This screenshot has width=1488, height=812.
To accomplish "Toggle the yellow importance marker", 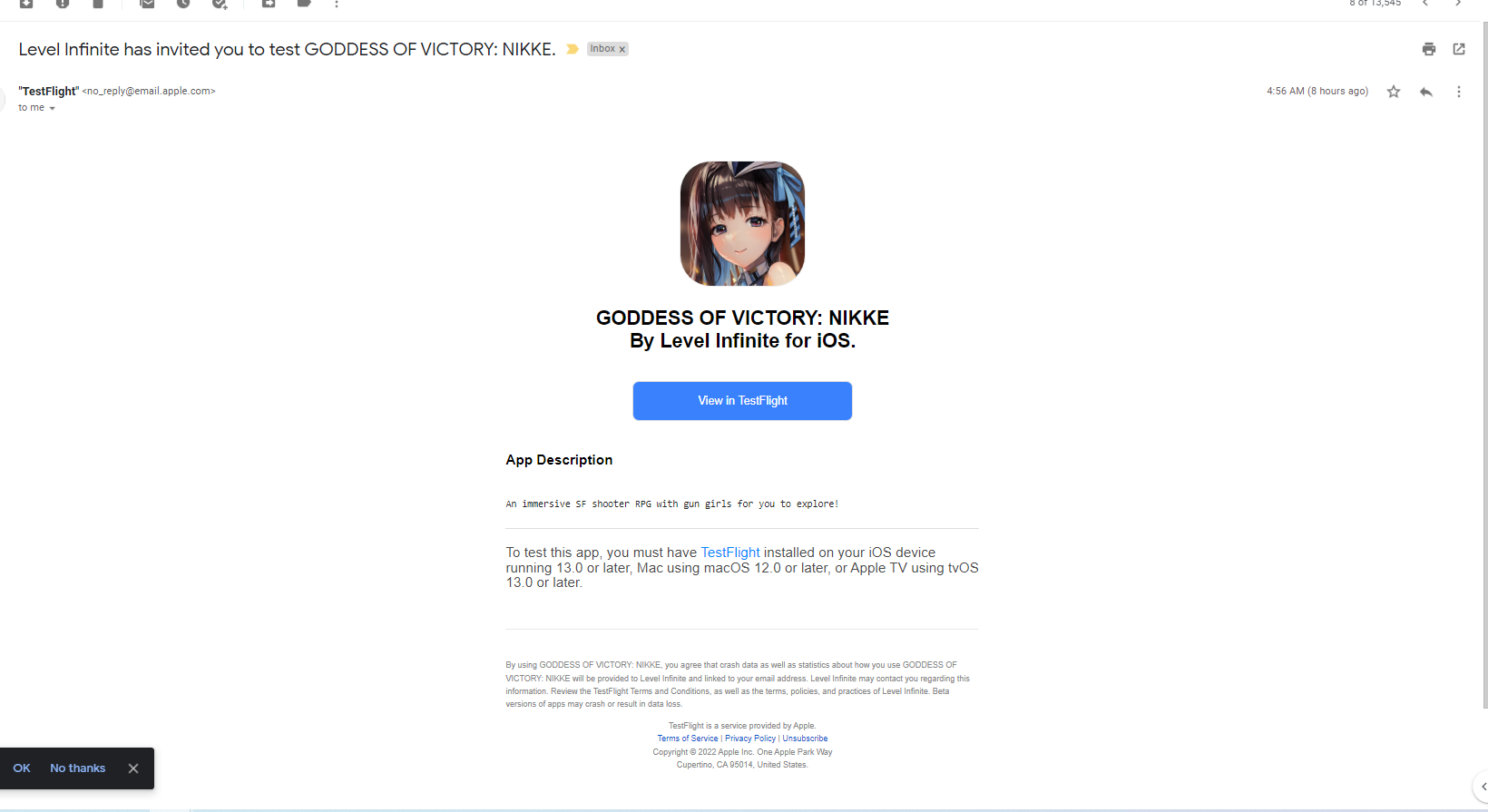I will 573,49.
